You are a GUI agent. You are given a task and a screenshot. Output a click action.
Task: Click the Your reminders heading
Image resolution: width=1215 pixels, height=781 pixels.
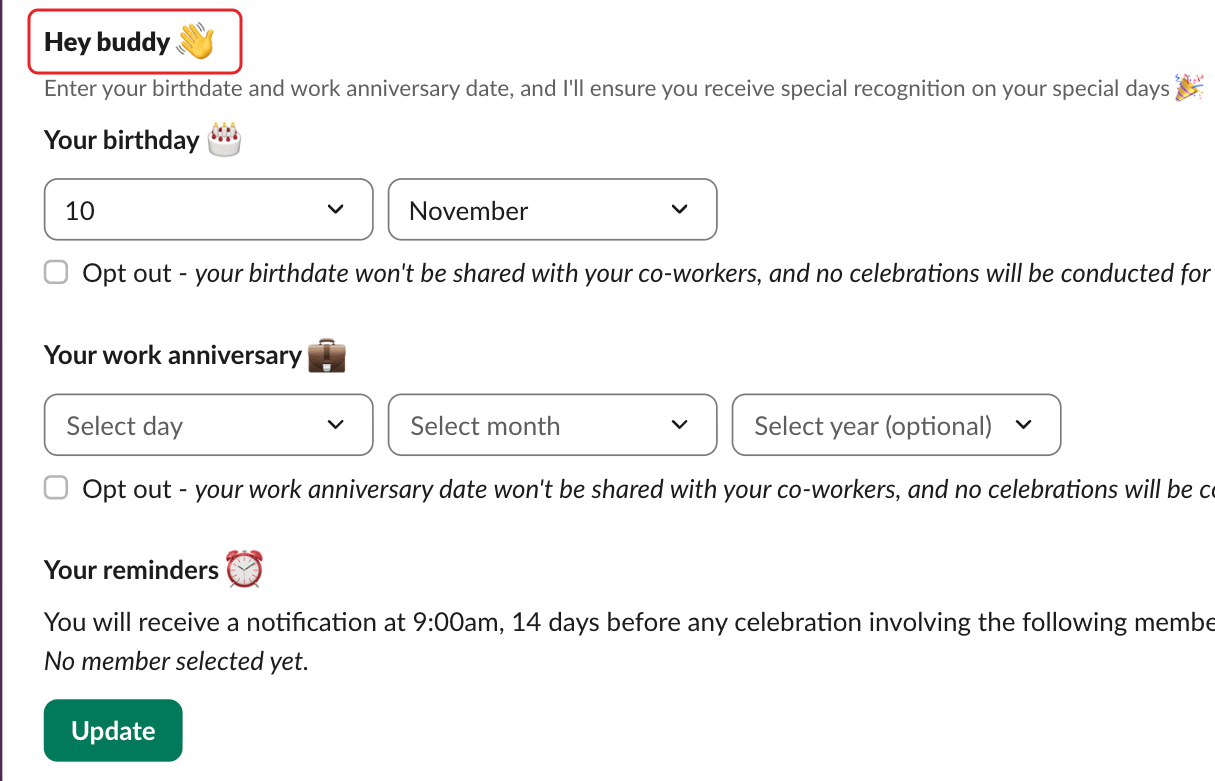click(131, 570)
